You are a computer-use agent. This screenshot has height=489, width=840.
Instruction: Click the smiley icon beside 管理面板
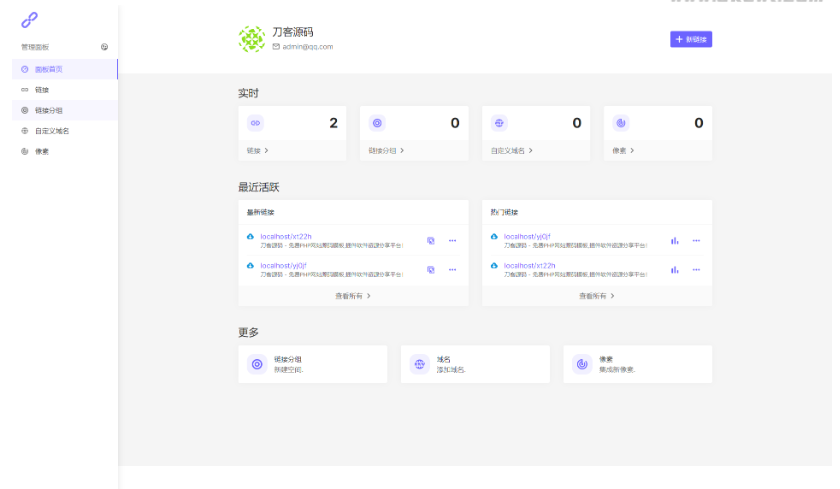pyautogui.click(x=104, y=47)
